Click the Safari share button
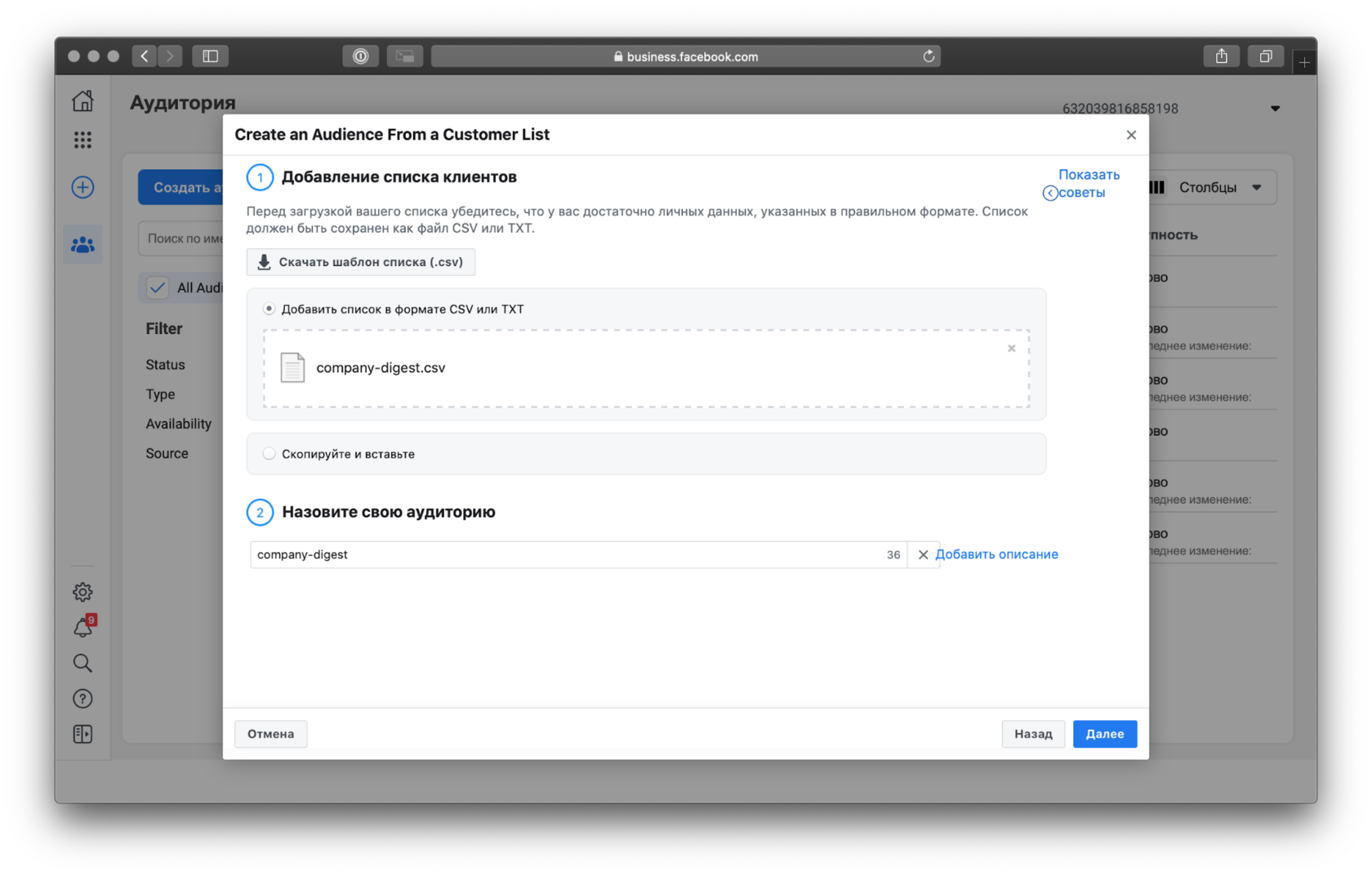 1222,56
